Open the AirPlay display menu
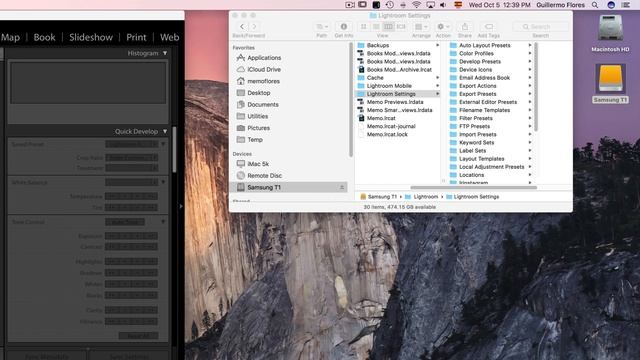This screenshot has height=360, width=640. coord(430,5)
